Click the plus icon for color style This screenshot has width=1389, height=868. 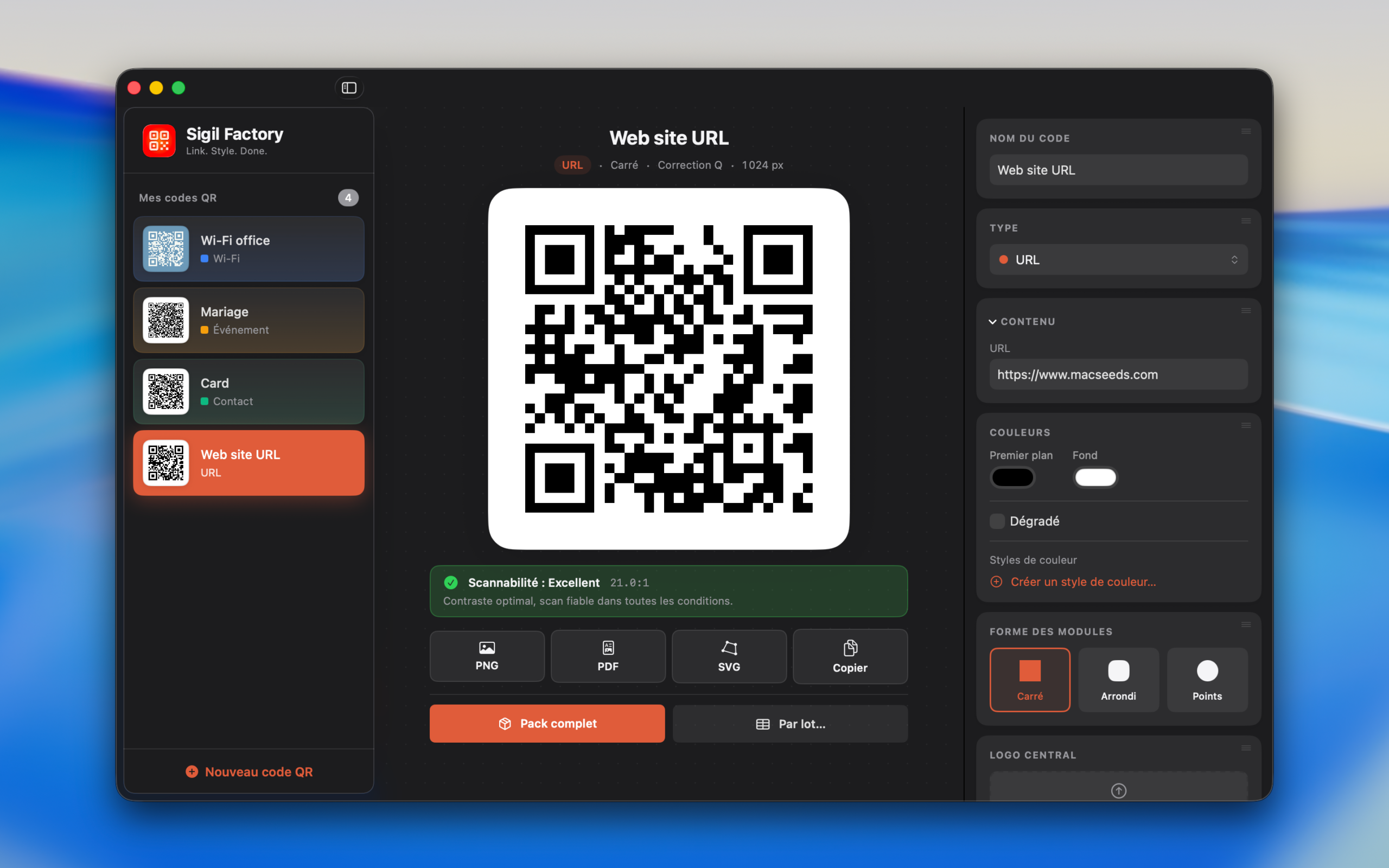996,582
